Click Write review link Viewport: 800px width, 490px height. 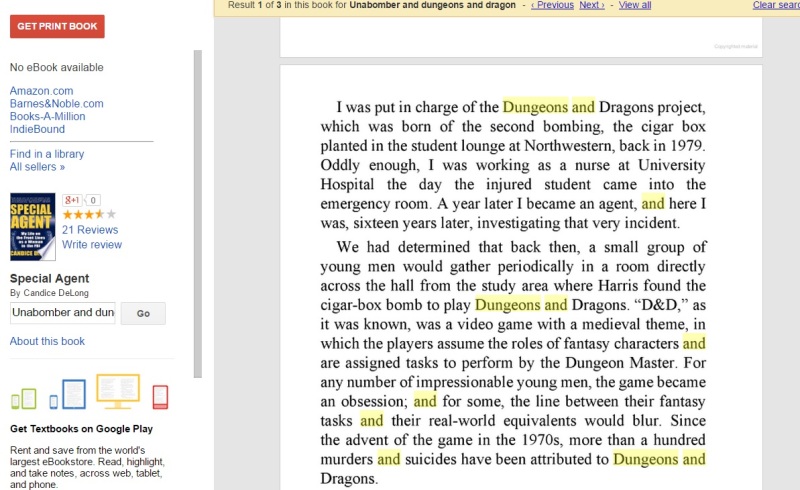click(92, 244)
